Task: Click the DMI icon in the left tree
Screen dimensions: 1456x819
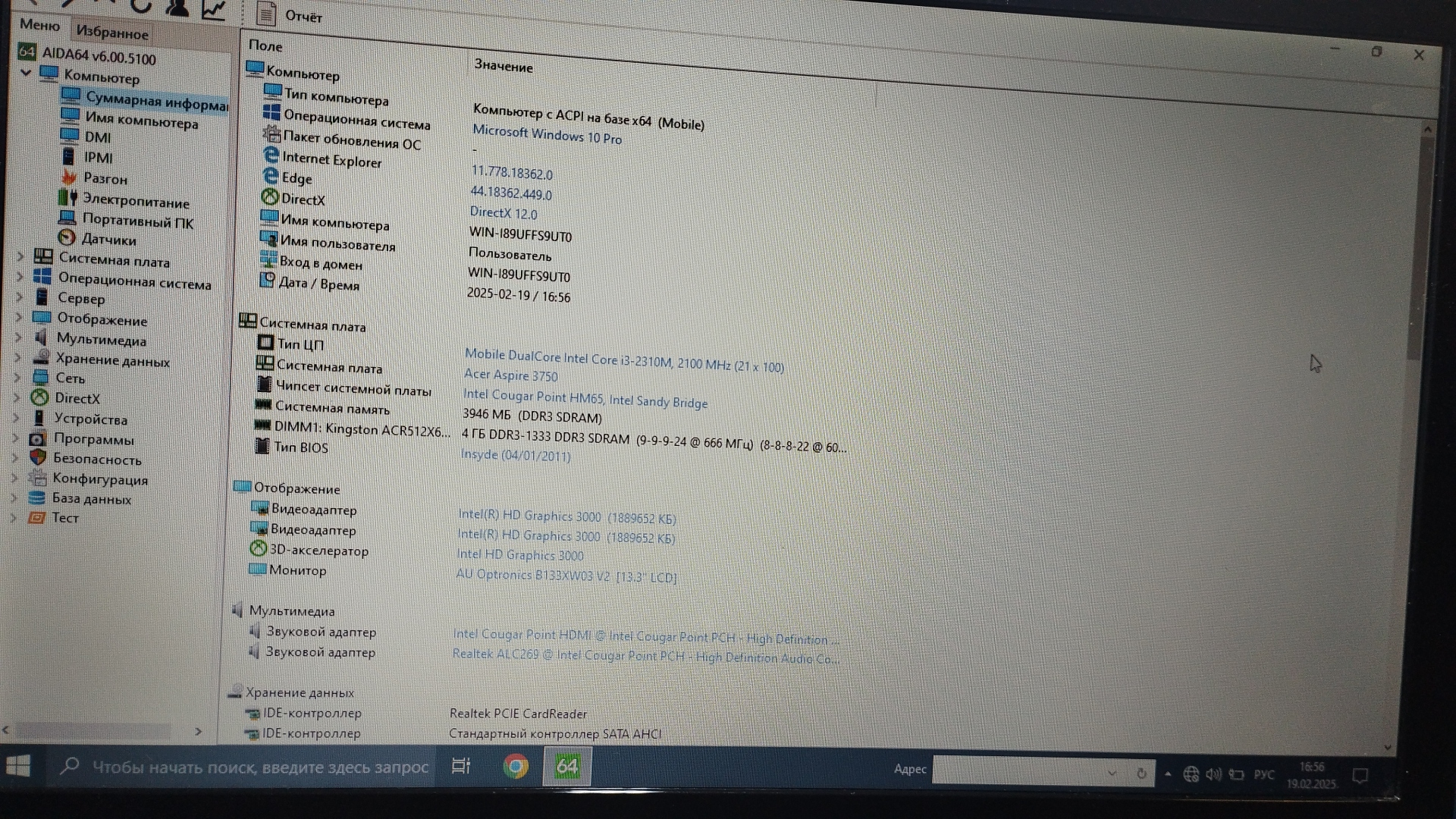Action: (70, 135)
